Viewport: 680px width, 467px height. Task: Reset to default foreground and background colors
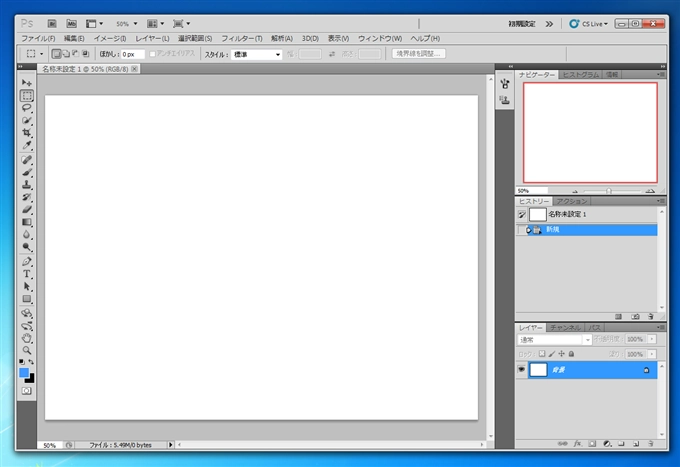22,362
